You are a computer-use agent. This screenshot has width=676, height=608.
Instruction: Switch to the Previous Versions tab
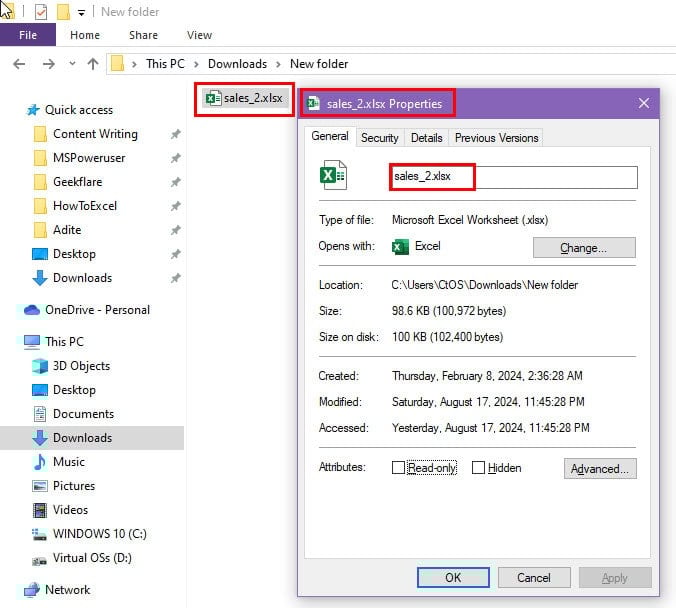pos(496,138)
